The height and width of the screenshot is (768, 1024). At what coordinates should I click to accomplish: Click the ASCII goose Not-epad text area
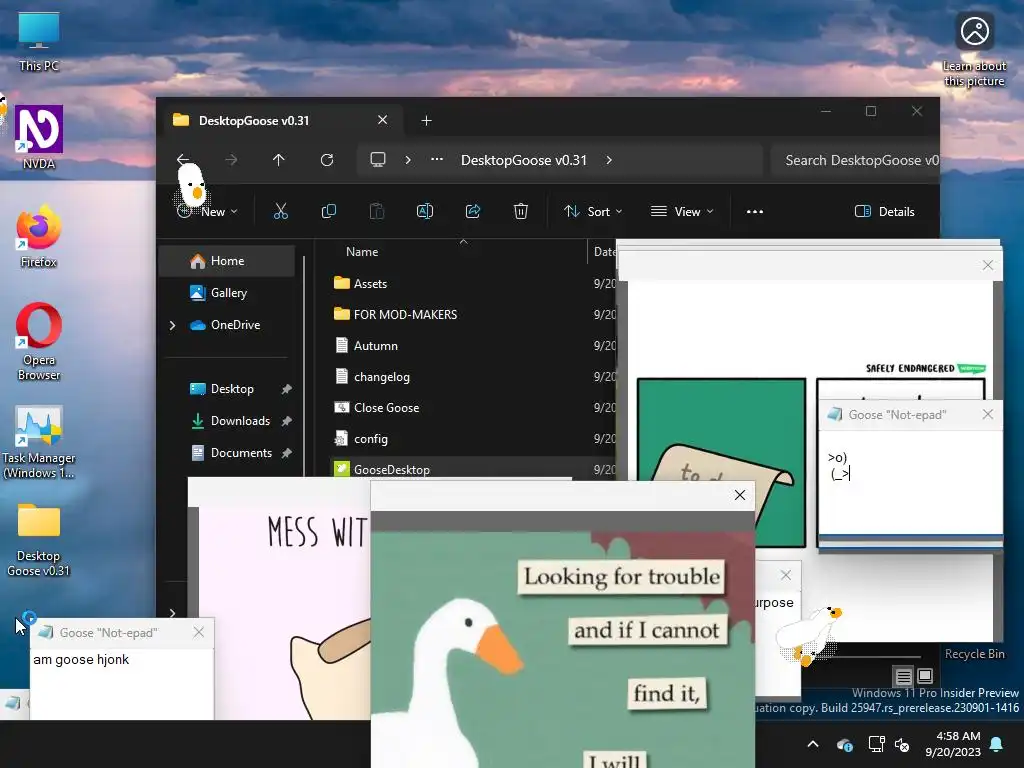click(910, 483)
